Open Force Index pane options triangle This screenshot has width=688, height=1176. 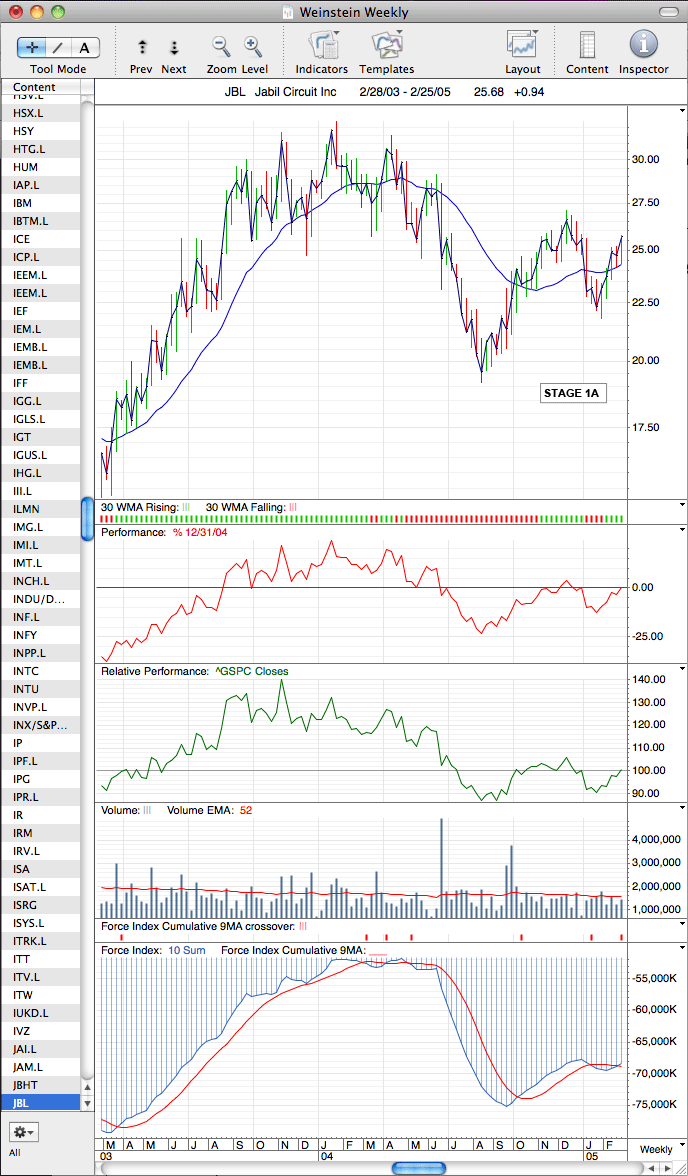(682, 947)
